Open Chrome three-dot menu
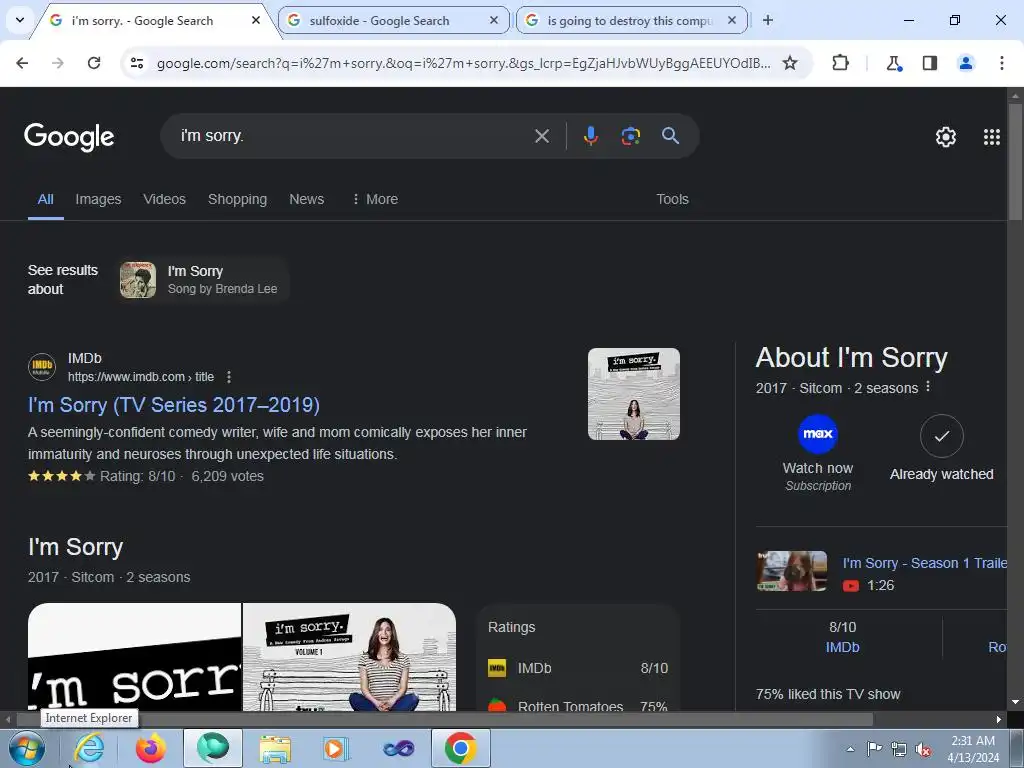Image resolution: width=1024 pixels, height=768 pixels. [1002, 63]
